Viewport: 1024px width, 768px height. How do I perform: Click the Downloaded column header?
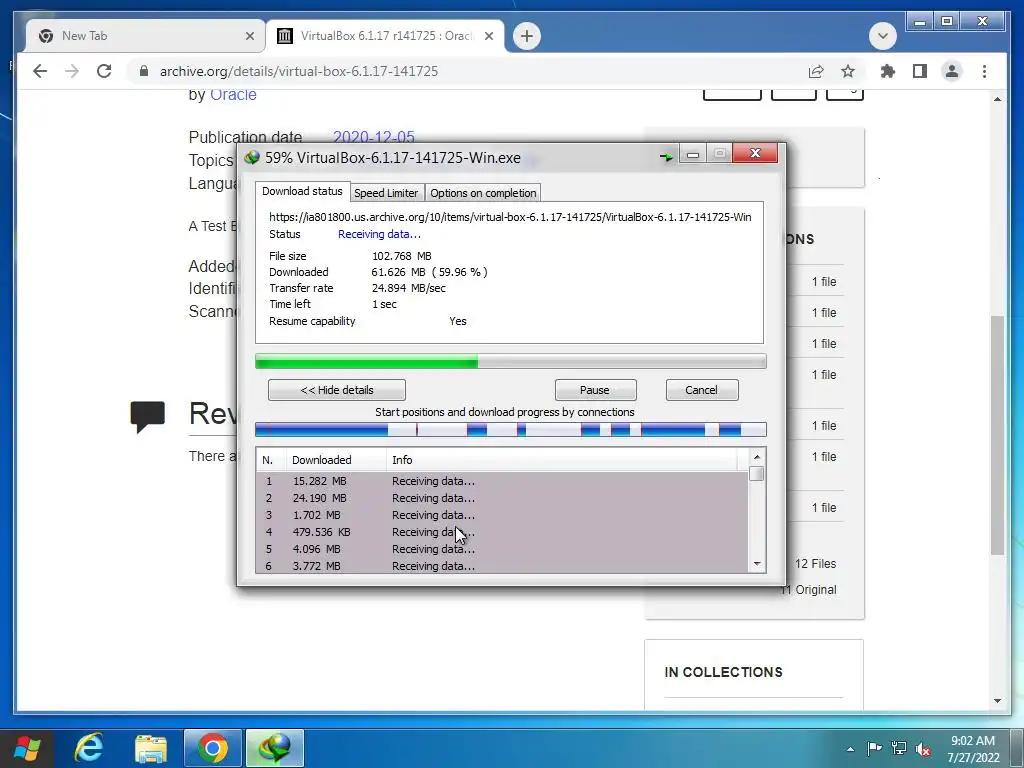tap(336, 460)
